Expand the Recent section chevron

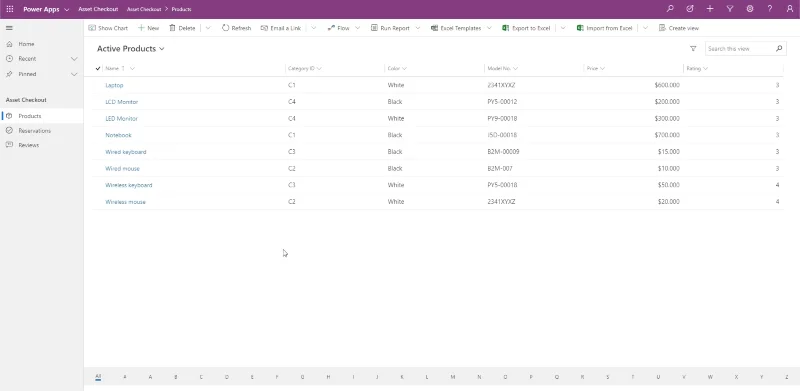[x=74, y=59]
